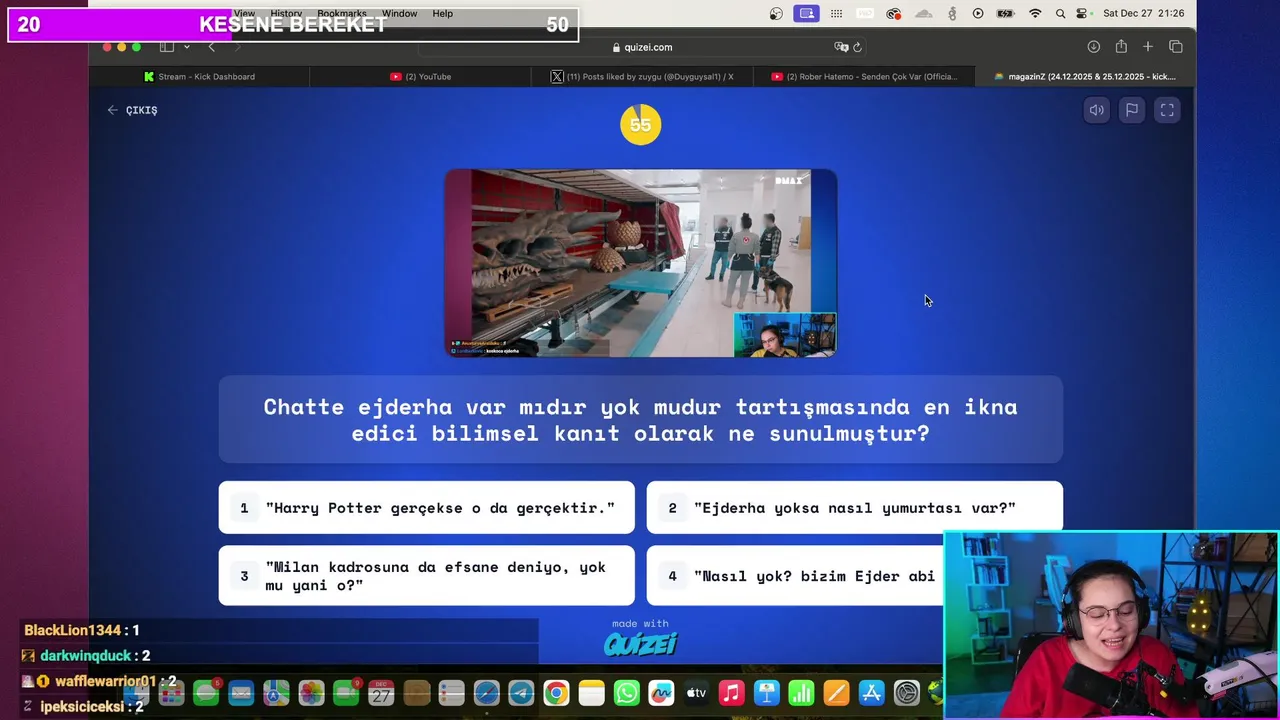Image resolution: width=1280 pixels, height=720 pixels.
Task: Click the 55 countdown timer circle
Action: tap(640, 125)
